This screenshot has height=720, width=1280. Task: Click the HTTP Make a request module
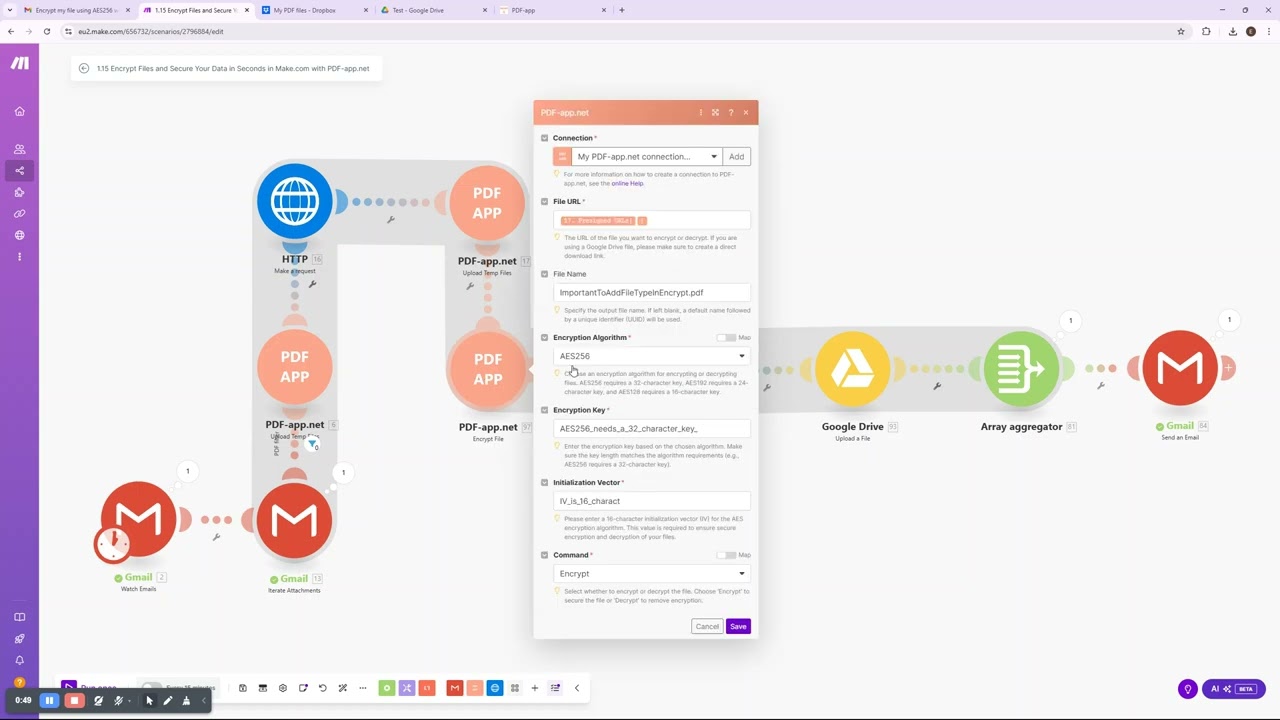pos(294,202)
